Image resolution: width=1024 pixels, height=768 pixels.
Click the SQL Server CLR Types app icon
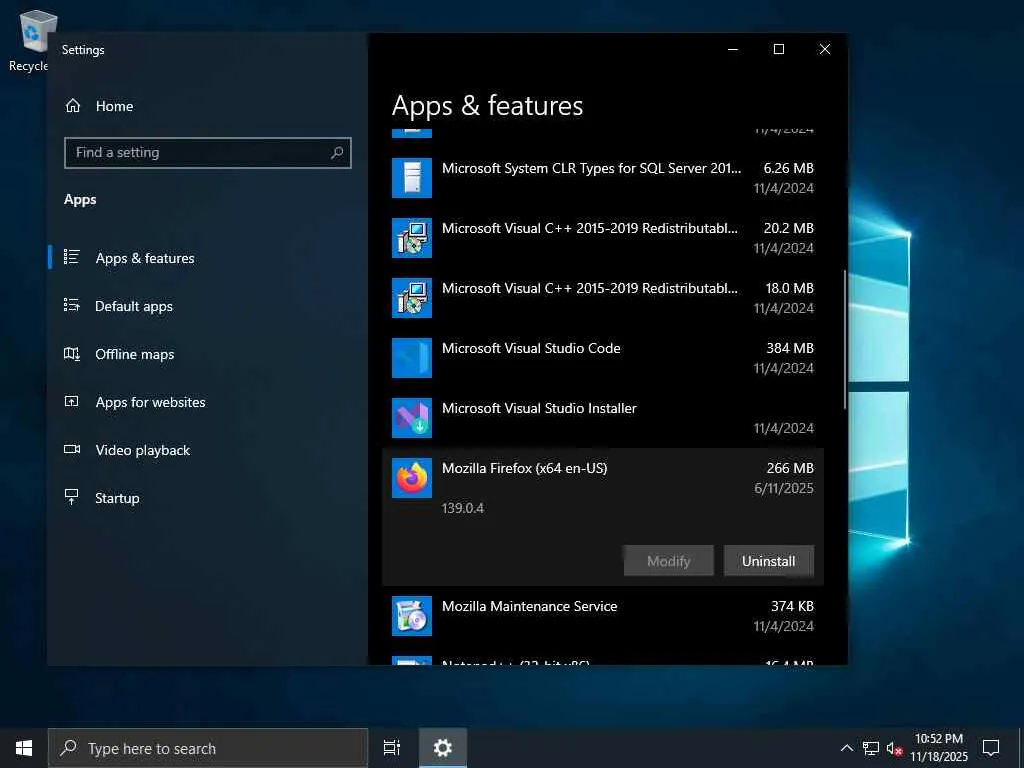(411, 178)
